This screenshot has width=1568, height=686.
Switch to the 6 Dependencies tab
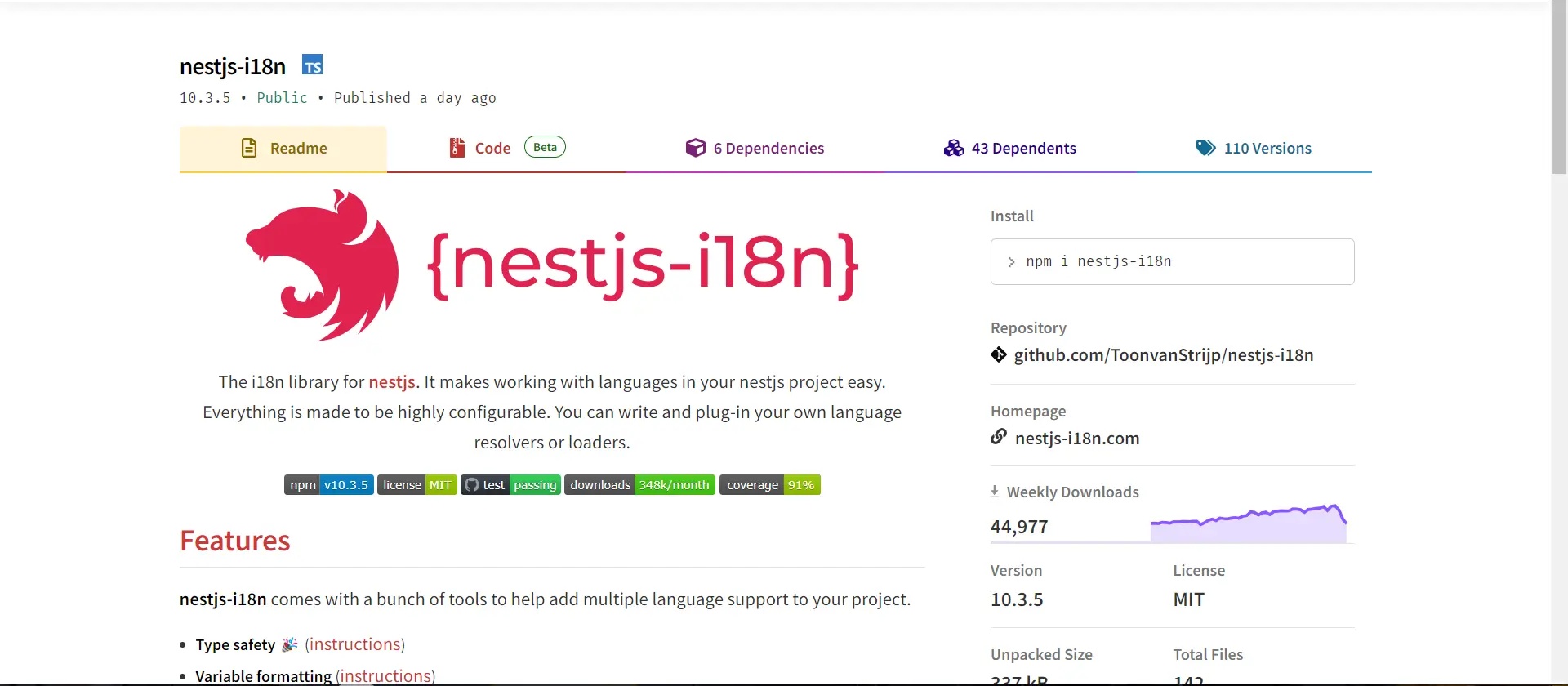tap(768, 149)
